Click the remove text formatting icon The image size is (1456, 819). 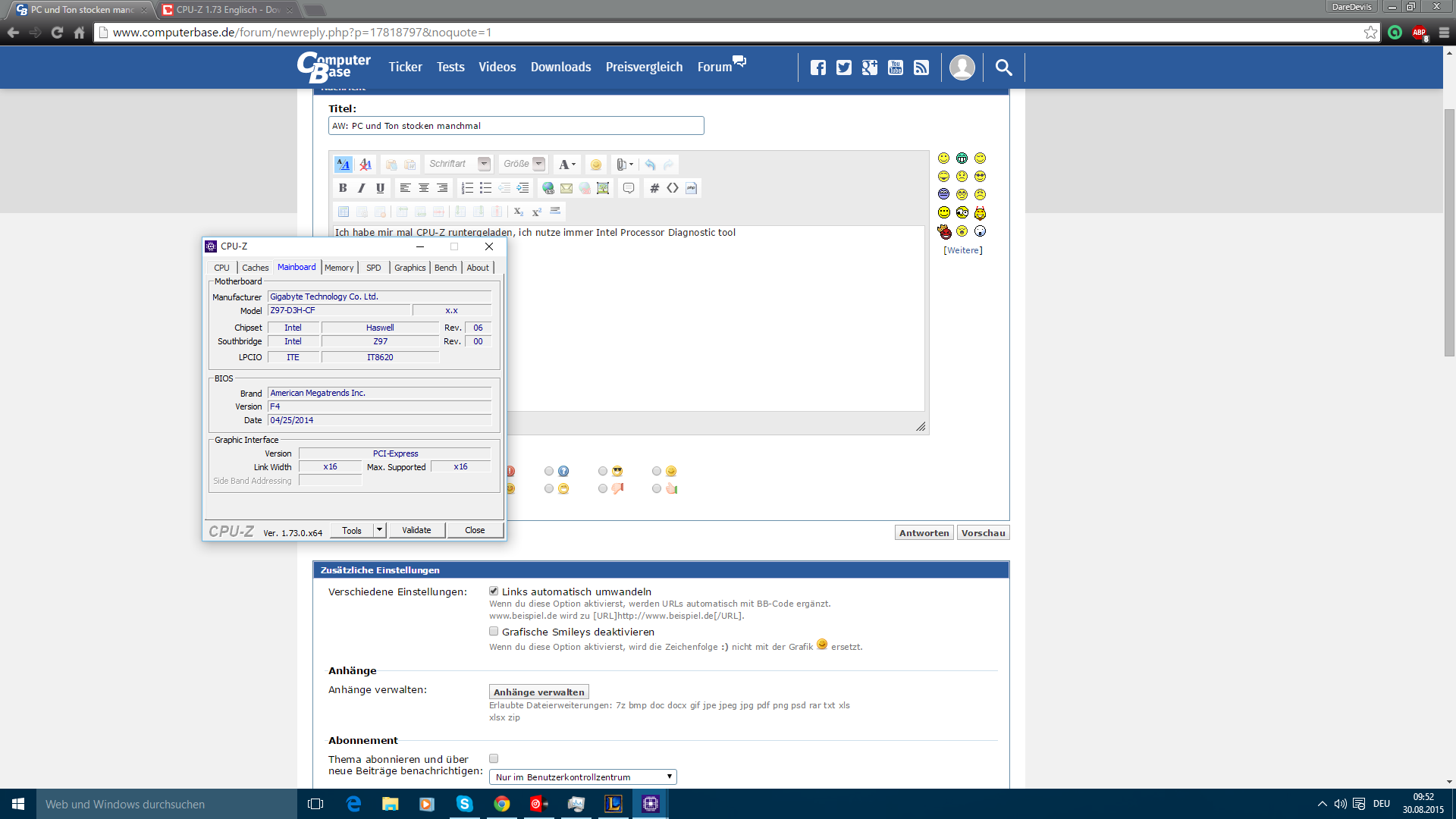point(365,165)
